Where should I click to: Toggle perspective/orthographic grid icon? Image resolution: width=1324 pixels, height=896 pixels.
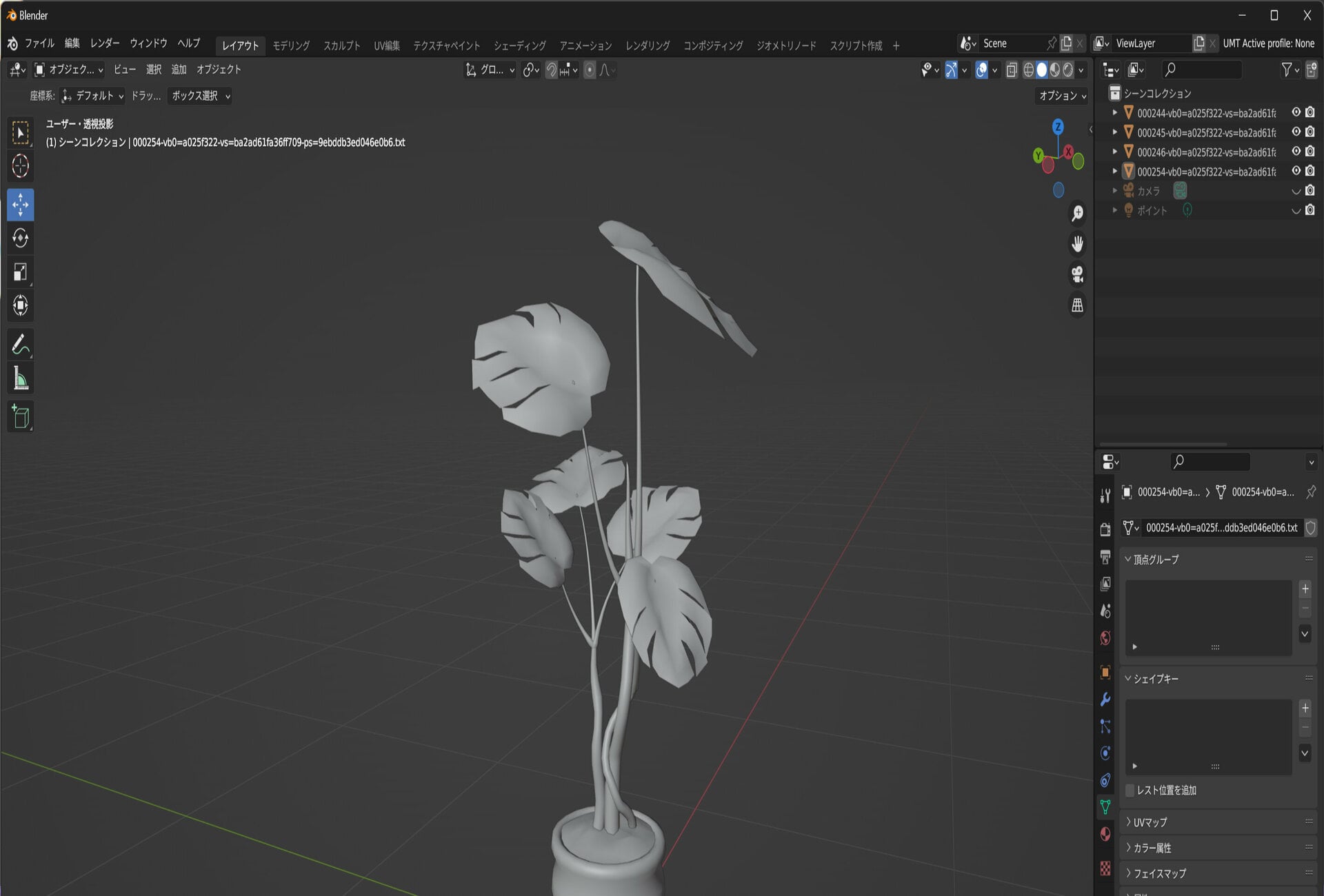1077,305
